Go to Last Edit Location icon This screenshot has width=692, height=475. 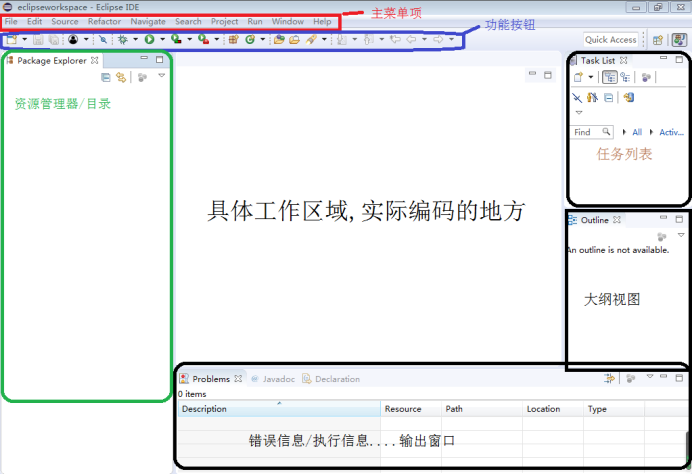395,40
